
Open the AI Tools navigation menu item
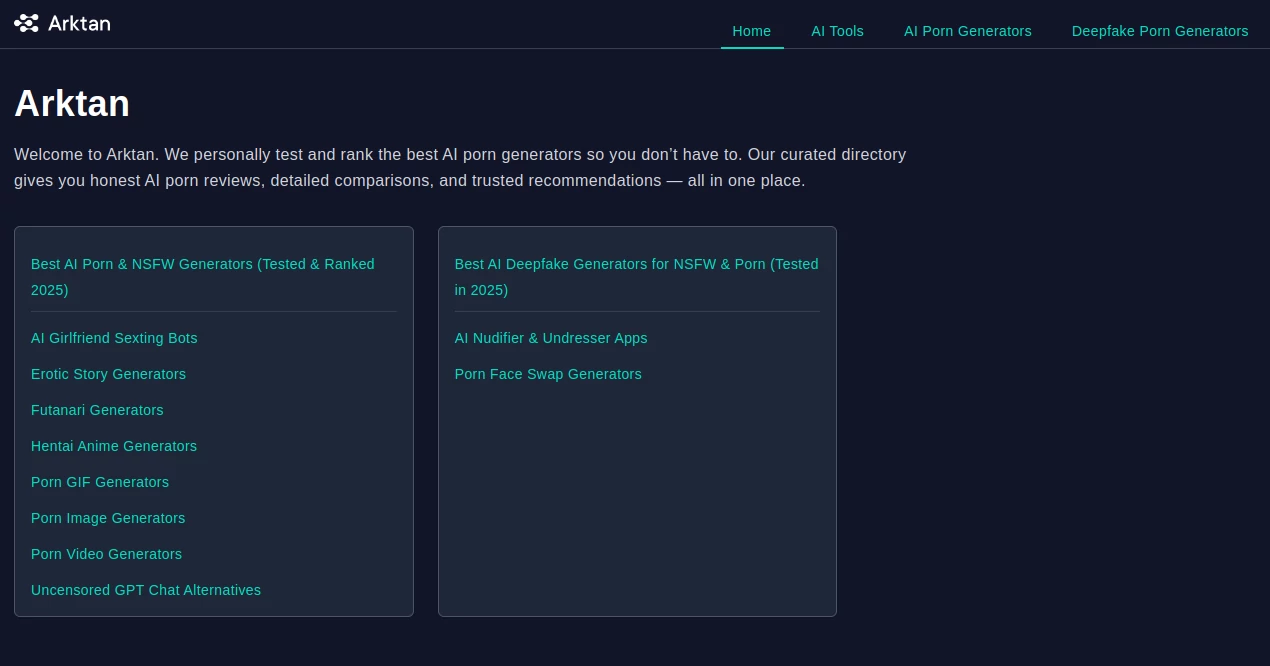[837, 31]
